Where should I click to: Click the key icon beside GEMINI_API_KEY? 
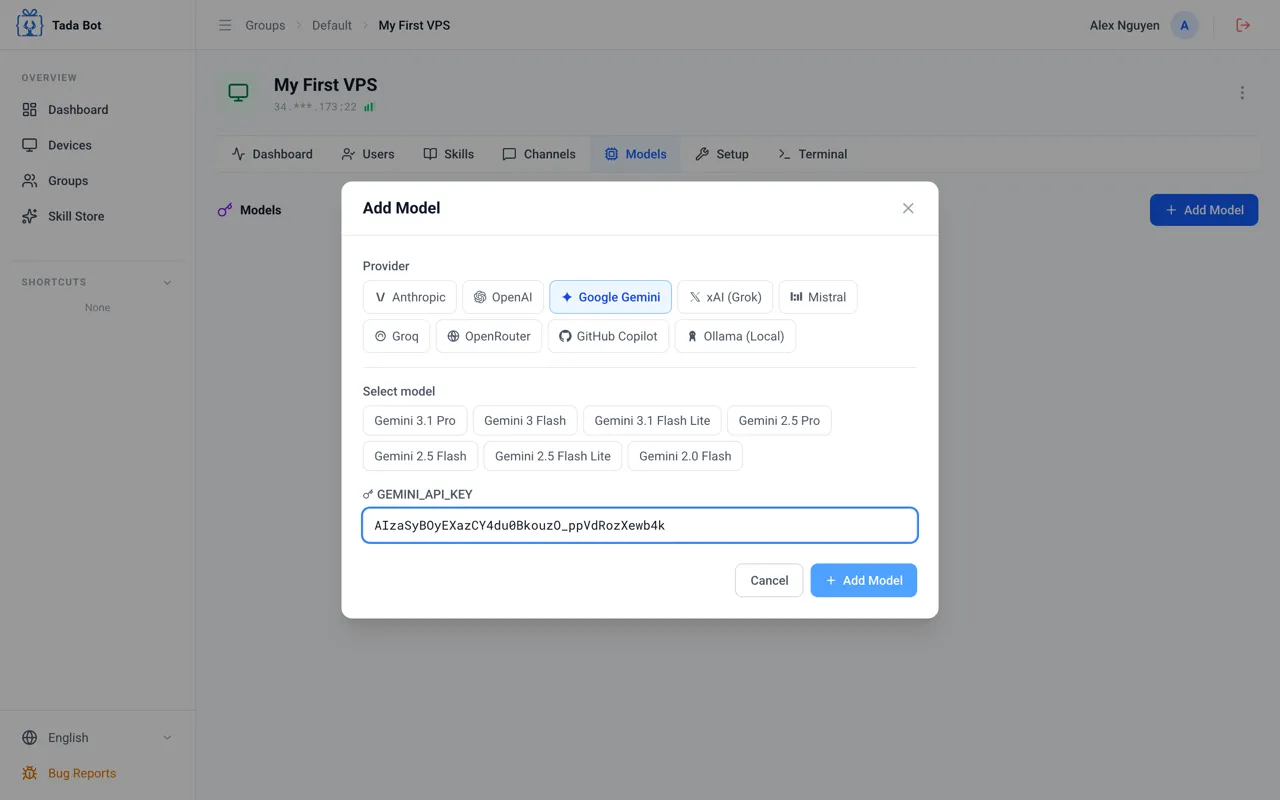tap(368, 494)
